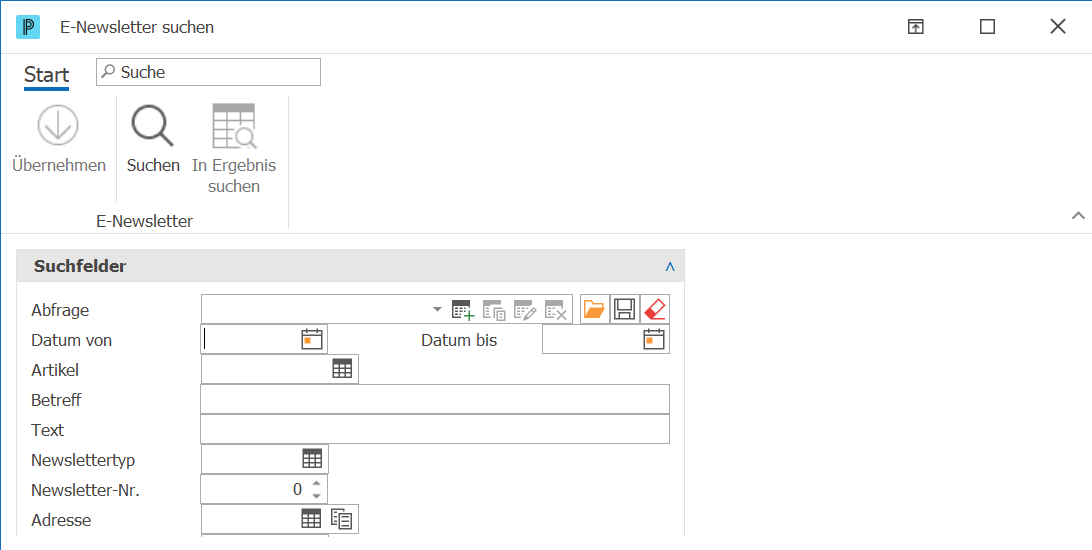Click the E-Newsletter ribbon group label

coord(145,221)
